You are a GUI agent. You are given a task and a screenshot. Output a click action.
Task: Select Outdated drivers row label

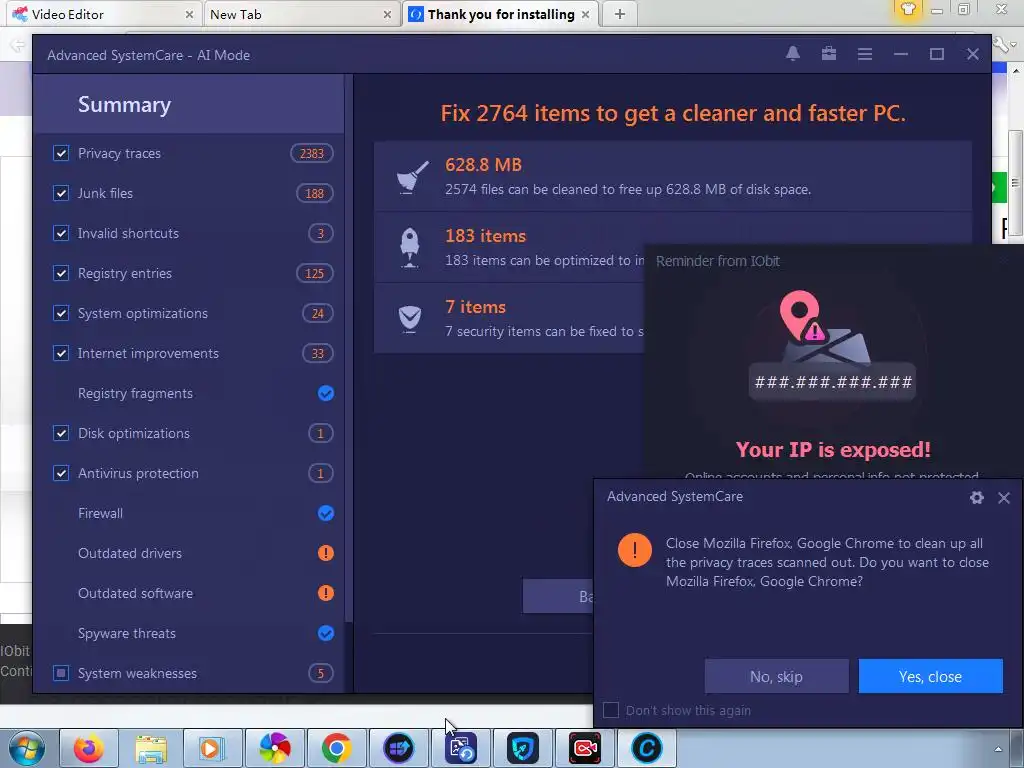(130, 553)
